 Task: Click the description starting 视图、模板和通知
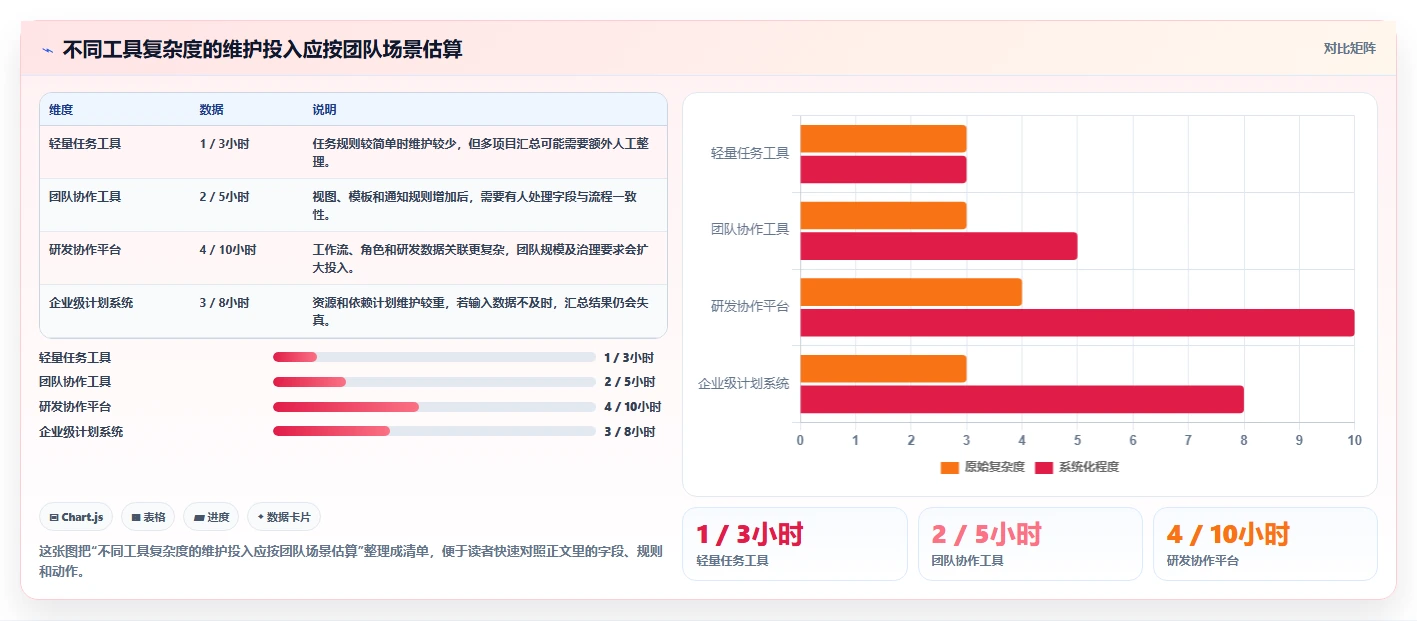[x=475, y=205]
